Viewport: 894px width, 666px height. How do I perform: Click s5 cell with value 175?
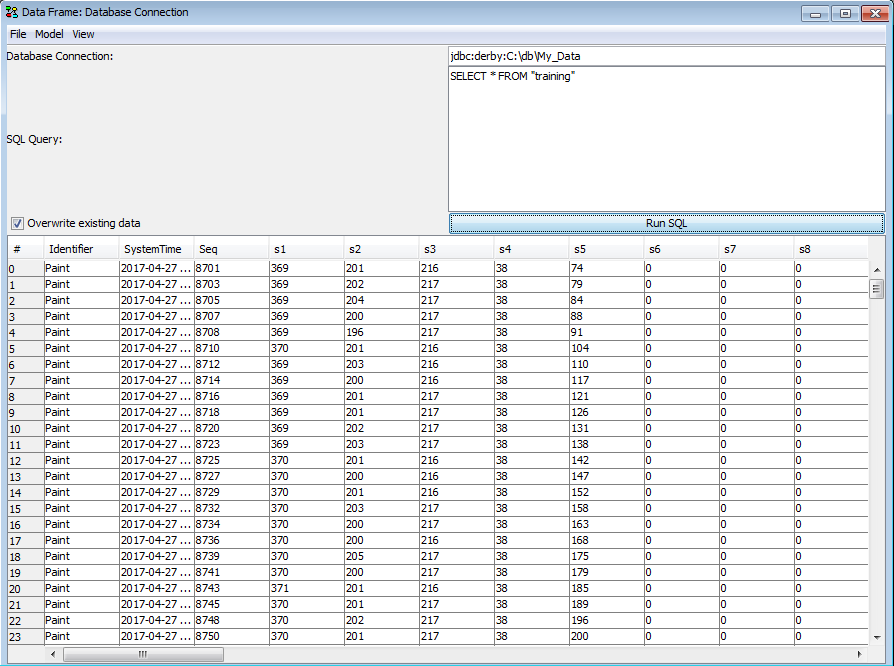point(607,556)
